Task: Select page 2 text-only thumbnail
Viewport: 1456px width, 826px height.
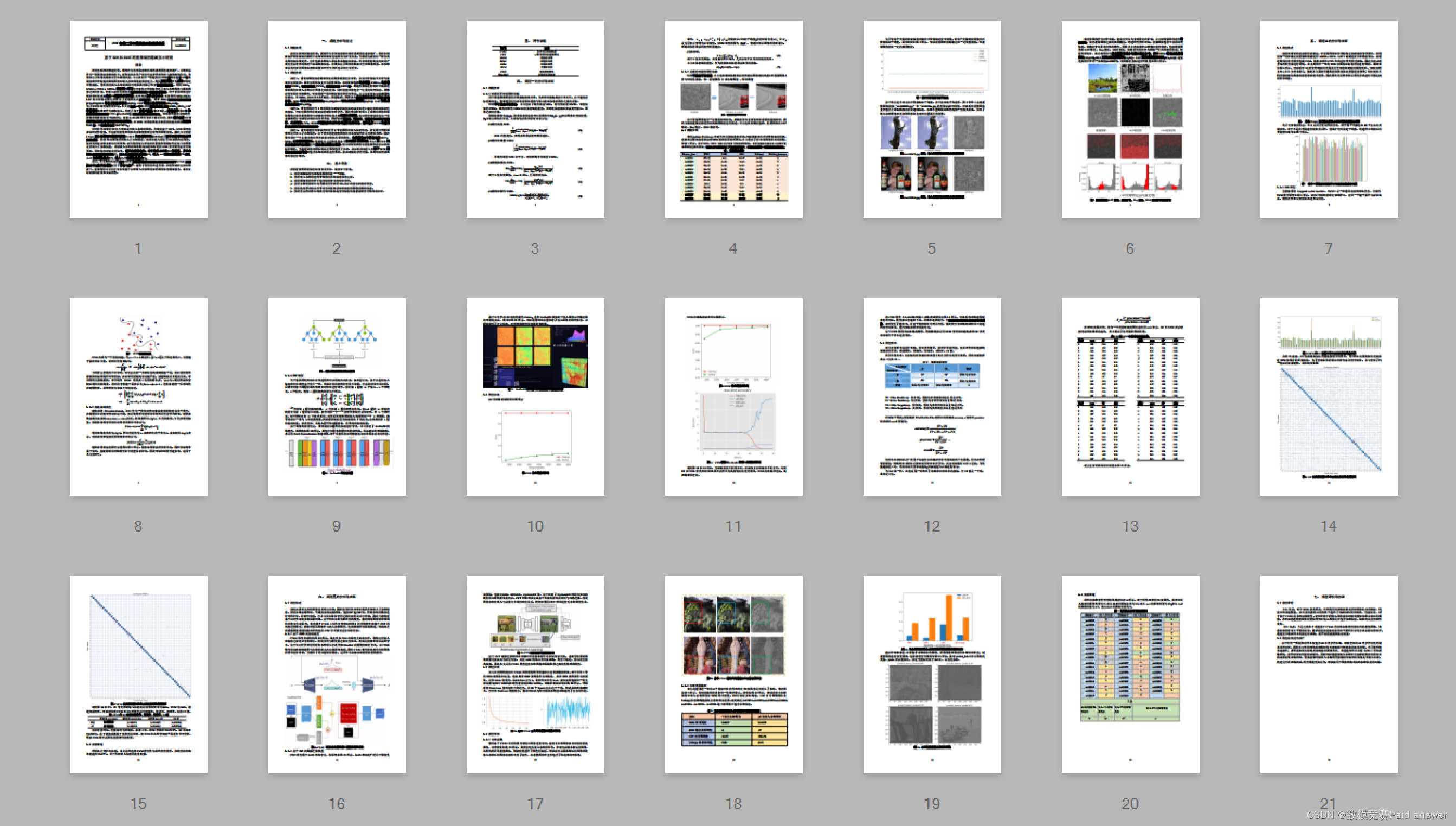Action: coord(337,119)
